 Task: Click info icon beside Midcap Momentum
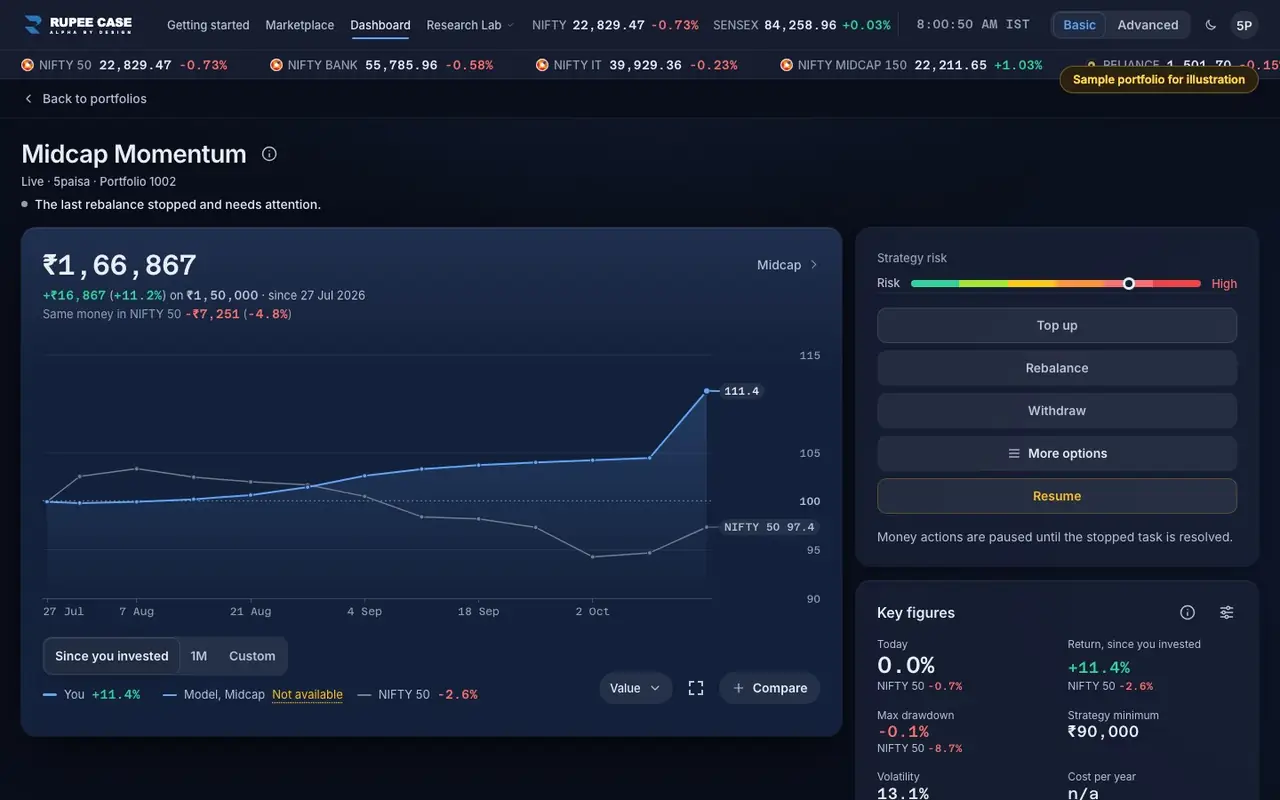pyautogui.click(x=269, y=154)
